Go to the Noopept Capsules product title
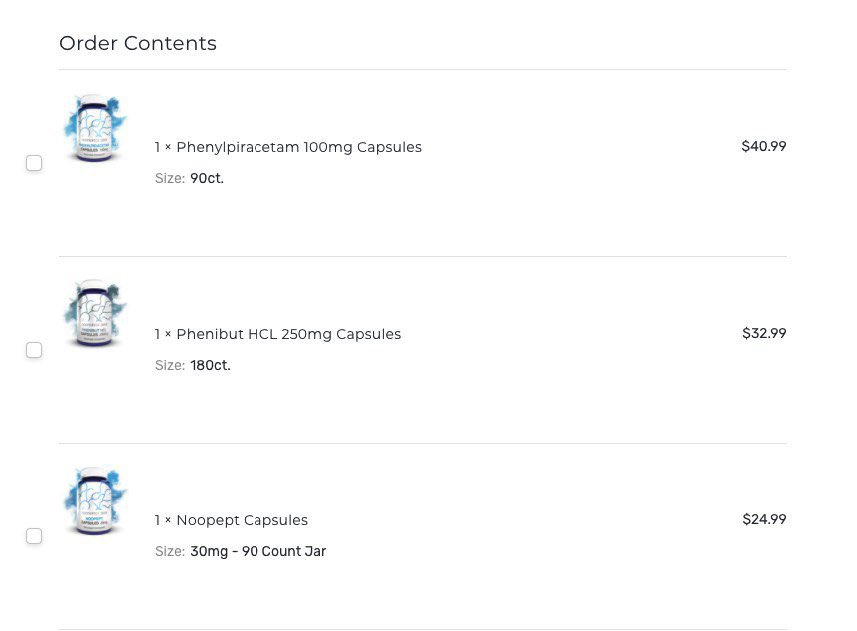This screenshot has height=631, width=857. pos(242,520)
